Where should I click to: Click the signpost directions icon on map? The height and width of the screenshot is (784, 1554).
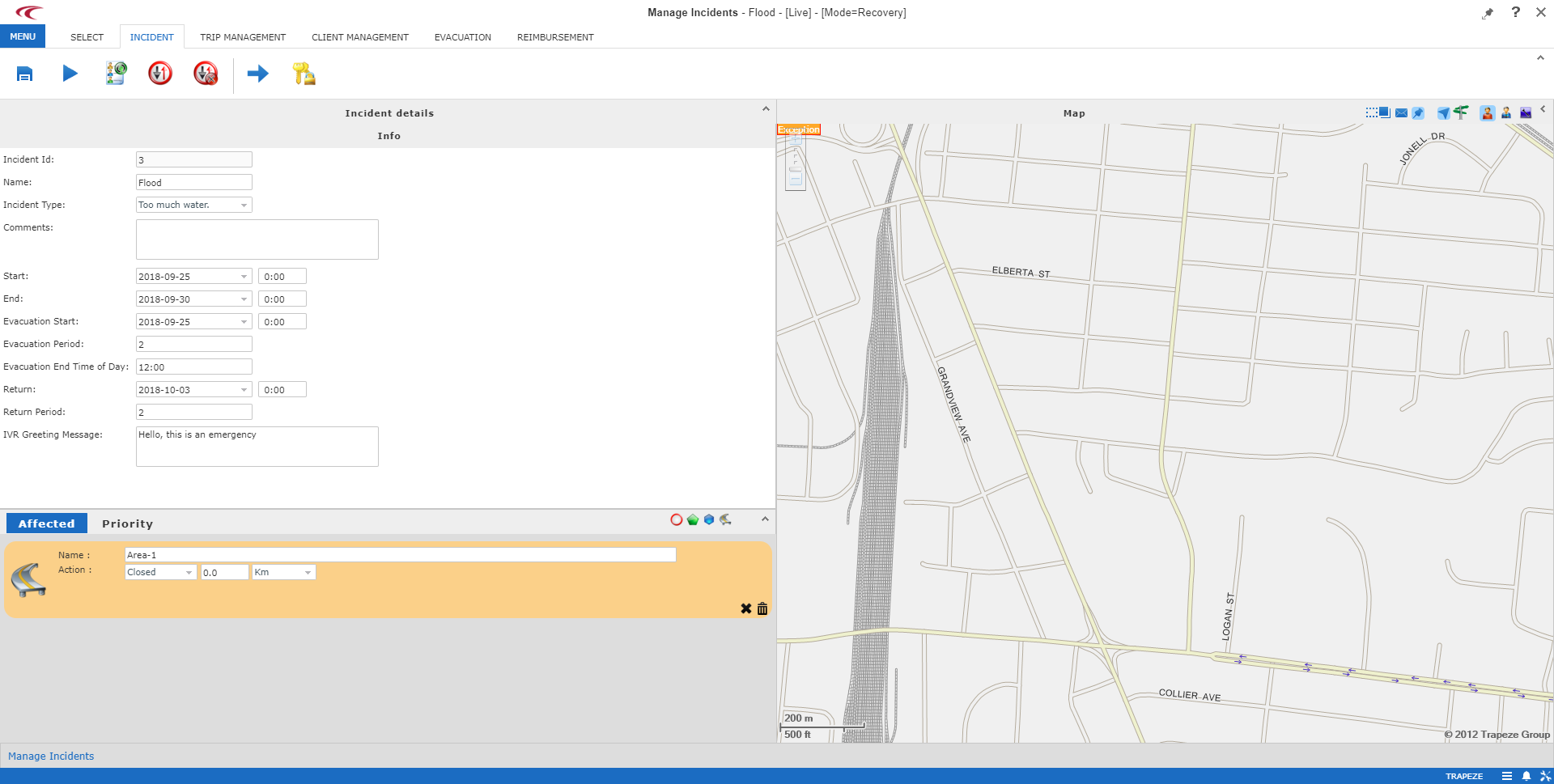[1460, 112]
